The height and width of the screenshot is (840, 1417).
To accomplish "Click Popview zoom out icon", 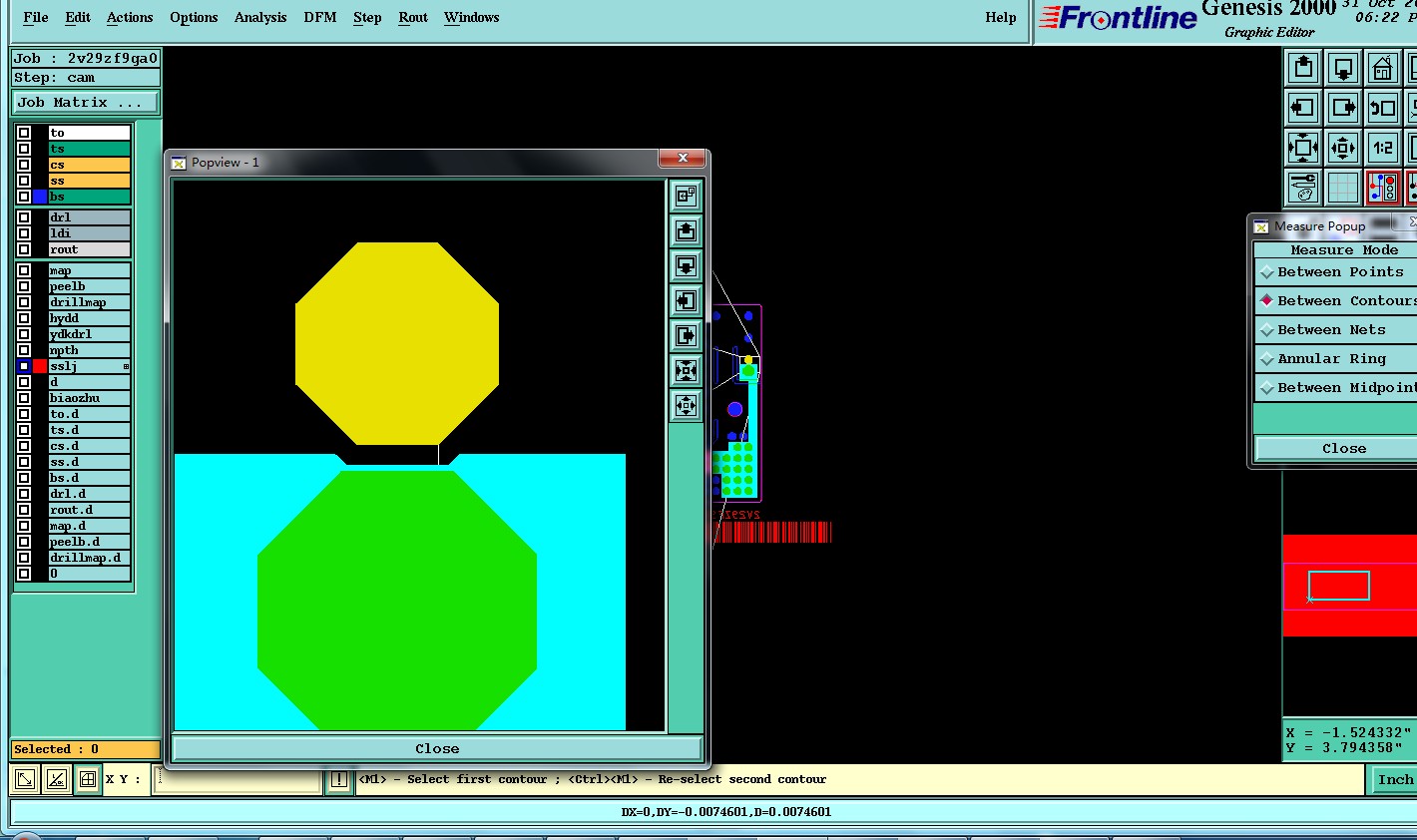I will tap(686, 405).
